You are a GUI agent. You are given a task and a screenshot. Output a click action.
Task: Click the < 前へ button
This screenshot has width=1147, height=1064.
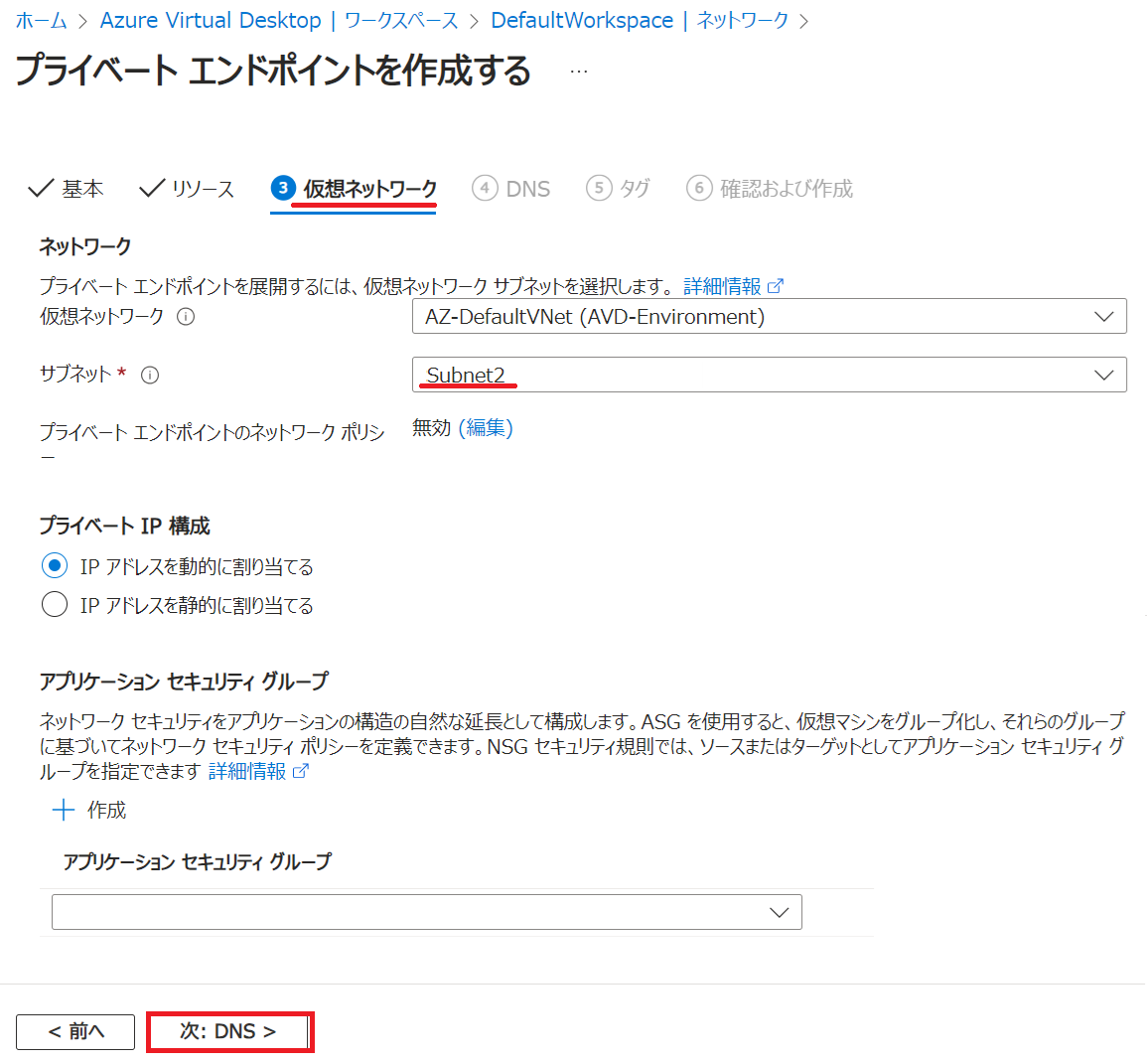(x=75, y=1032)
